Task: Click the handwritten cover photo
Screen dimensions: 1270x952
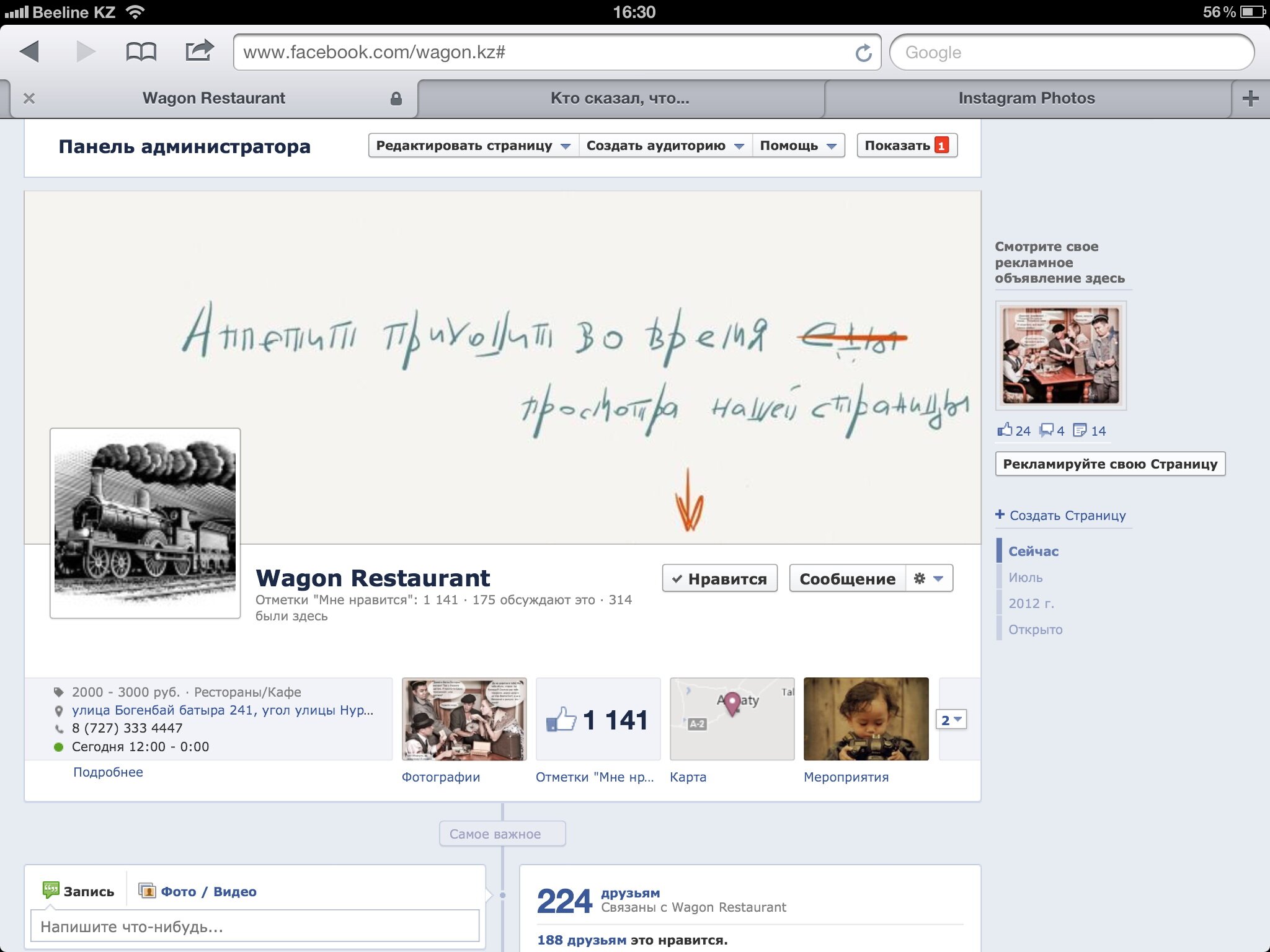Action: [502, 367]
